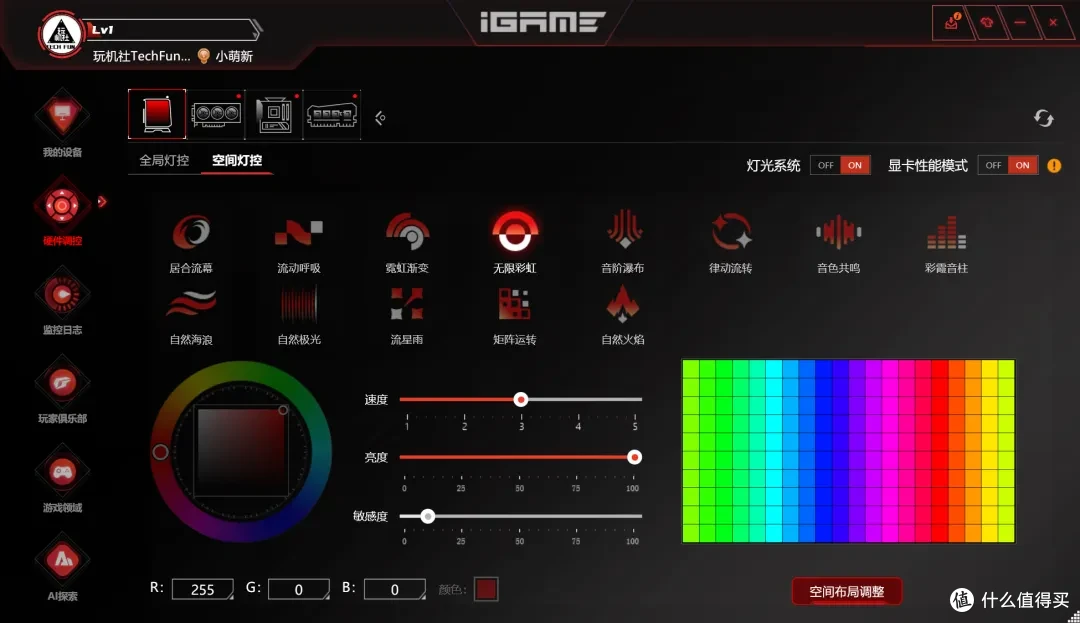
Task: Click the user avatar logo
Action: click(x=61, y=34)
